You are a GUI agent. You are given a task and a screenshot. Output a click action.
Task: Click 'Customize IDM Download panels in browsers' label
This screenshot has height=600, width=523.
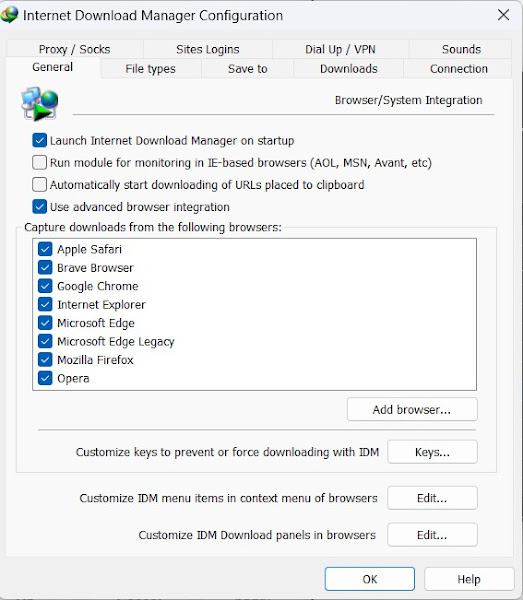pyautogui.click(x=257, y=535)
